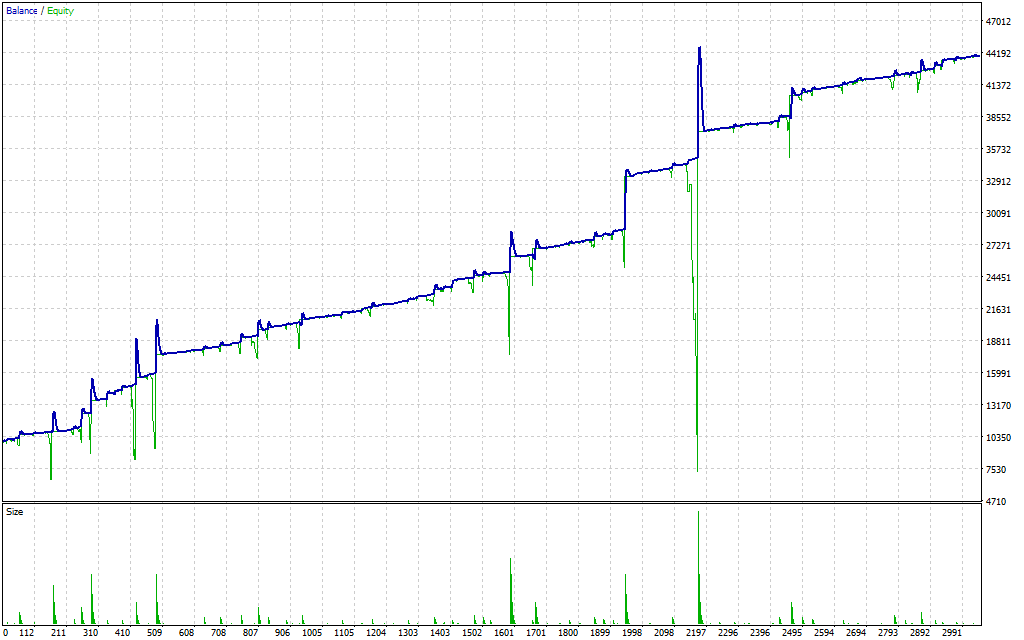1024x640 pixels.
Task: Click the 509 trade marker on the x-axis
Action: tap(155, 633)
